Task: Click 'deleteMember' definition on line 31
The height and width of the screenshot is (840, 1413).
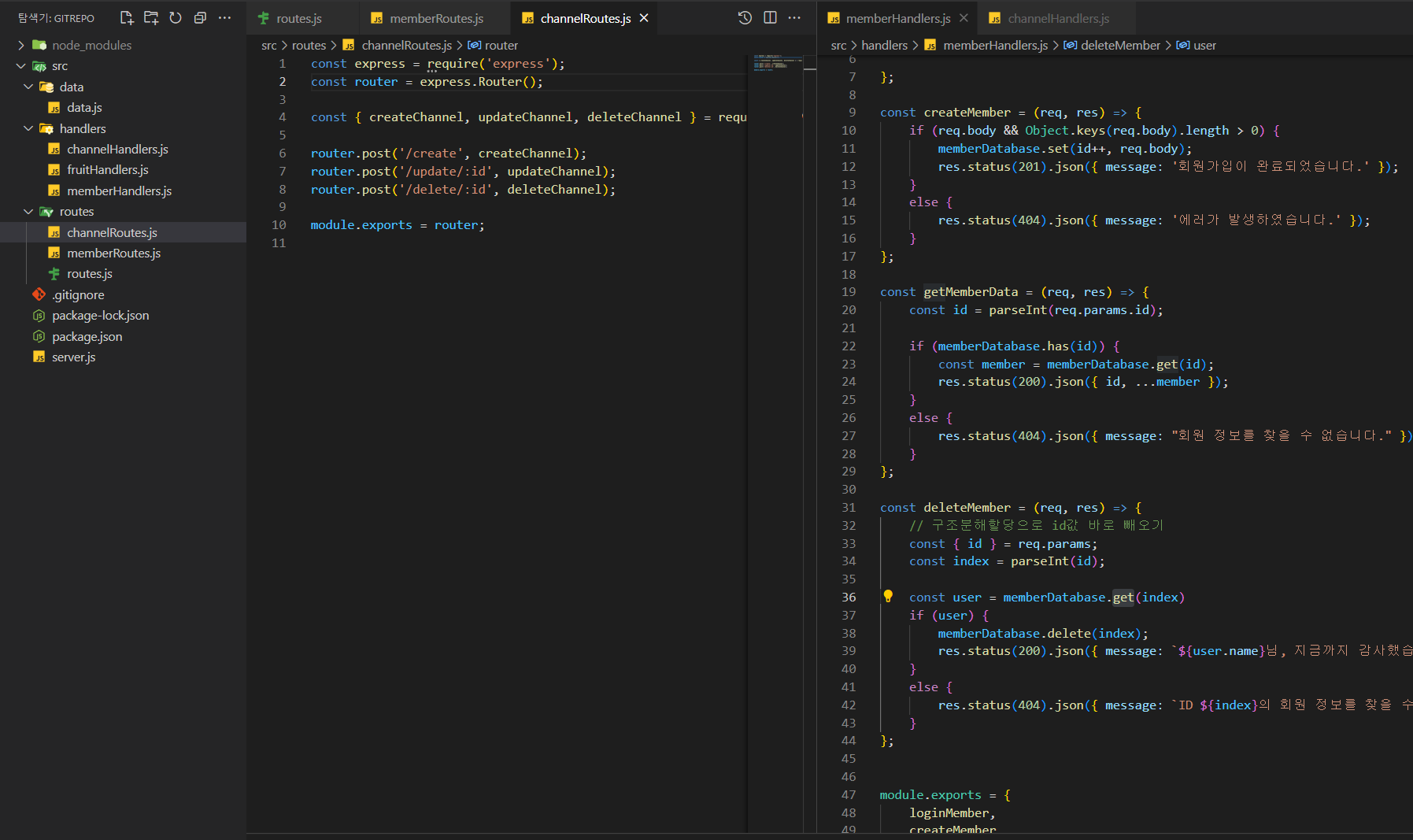Action: pos(967,507)
